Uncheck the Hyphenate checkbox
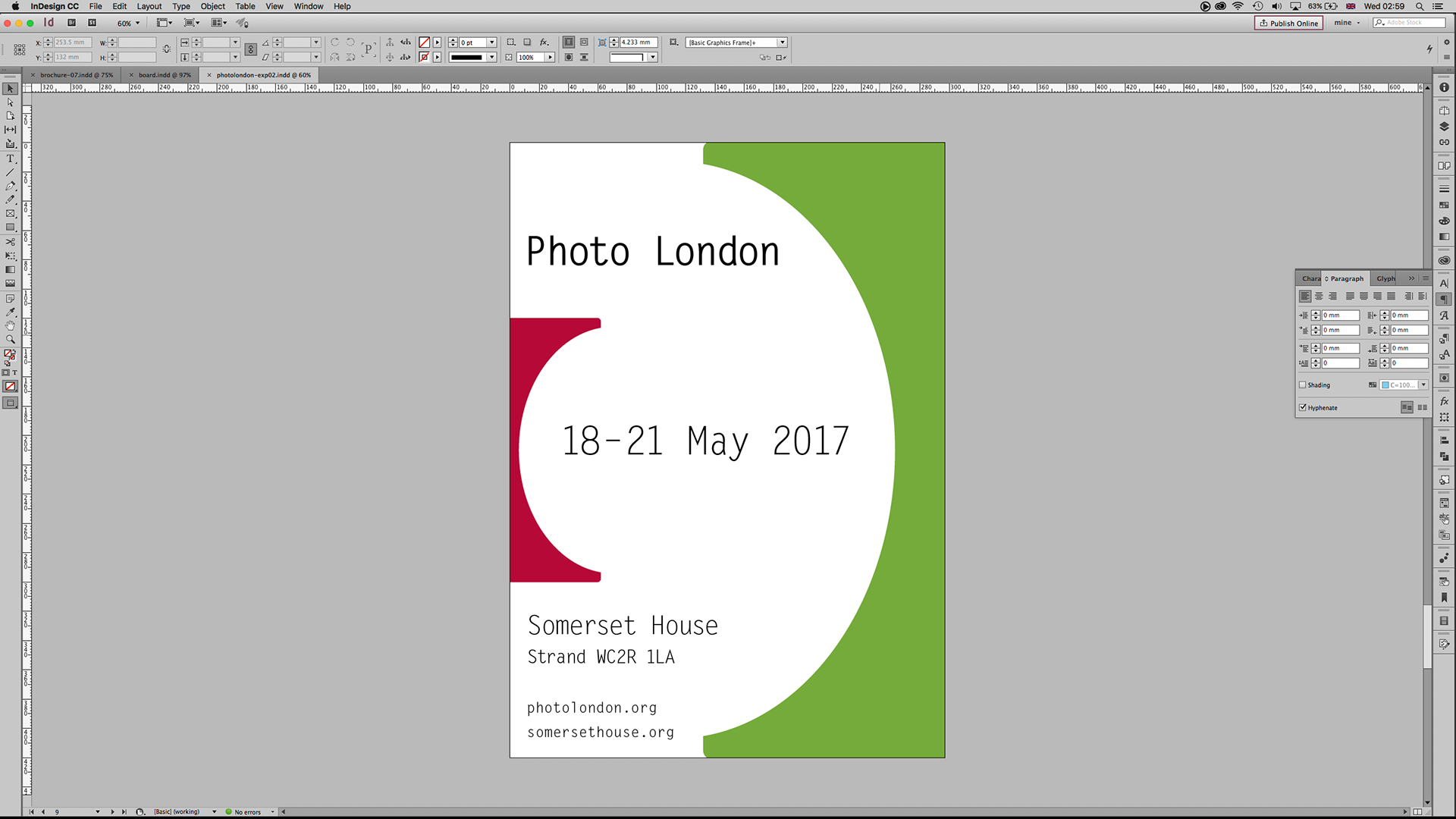The width and height of the screenshot is (1456, 819). [1303, 408]
